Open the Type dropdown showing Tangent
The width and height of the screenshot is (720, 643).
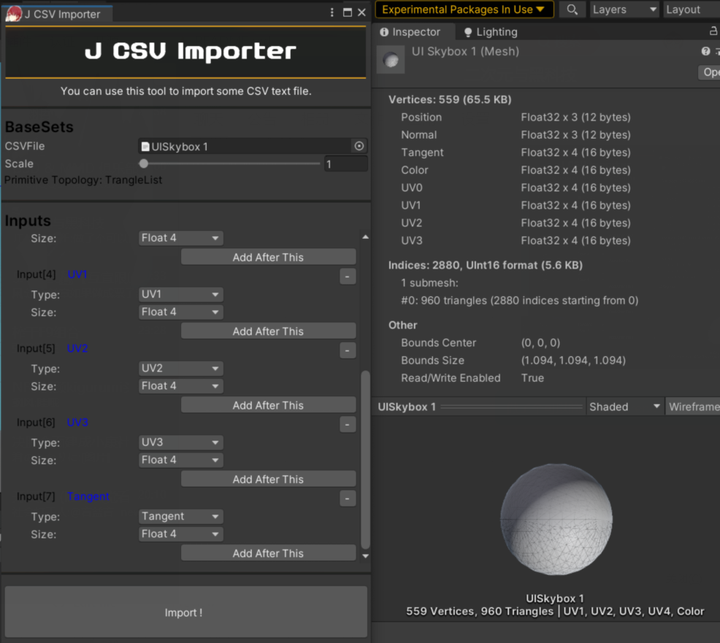[181, 516]
